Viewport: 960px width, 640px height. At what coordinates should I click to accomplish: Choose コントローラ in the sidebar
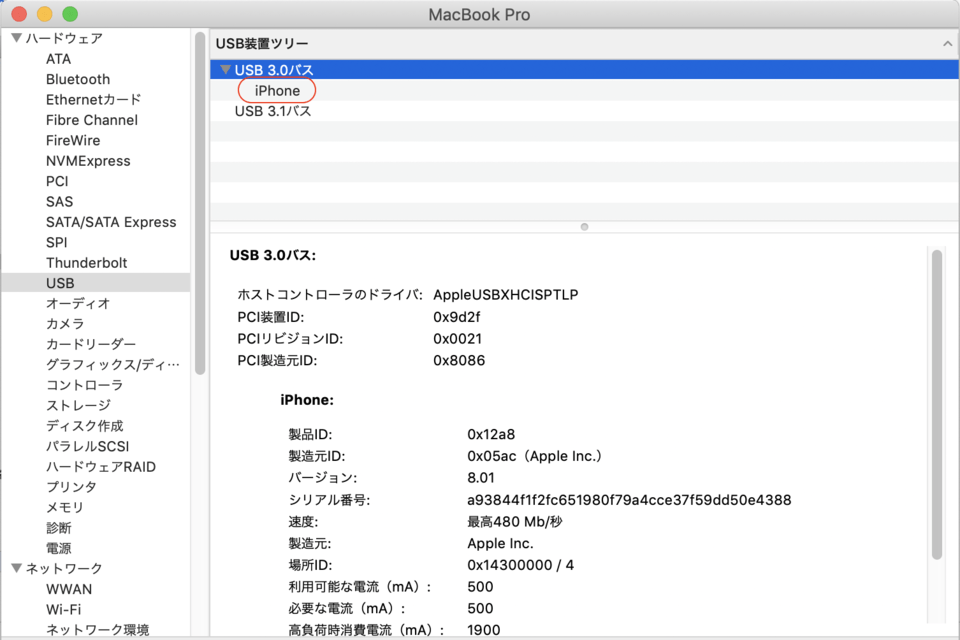84,385
